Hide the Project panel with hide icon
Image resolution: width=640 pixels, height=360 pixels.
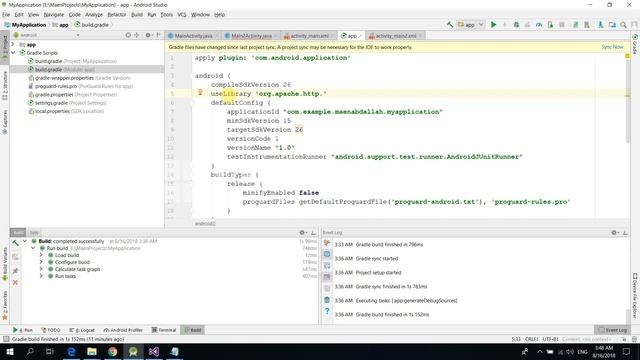[158, 36]
